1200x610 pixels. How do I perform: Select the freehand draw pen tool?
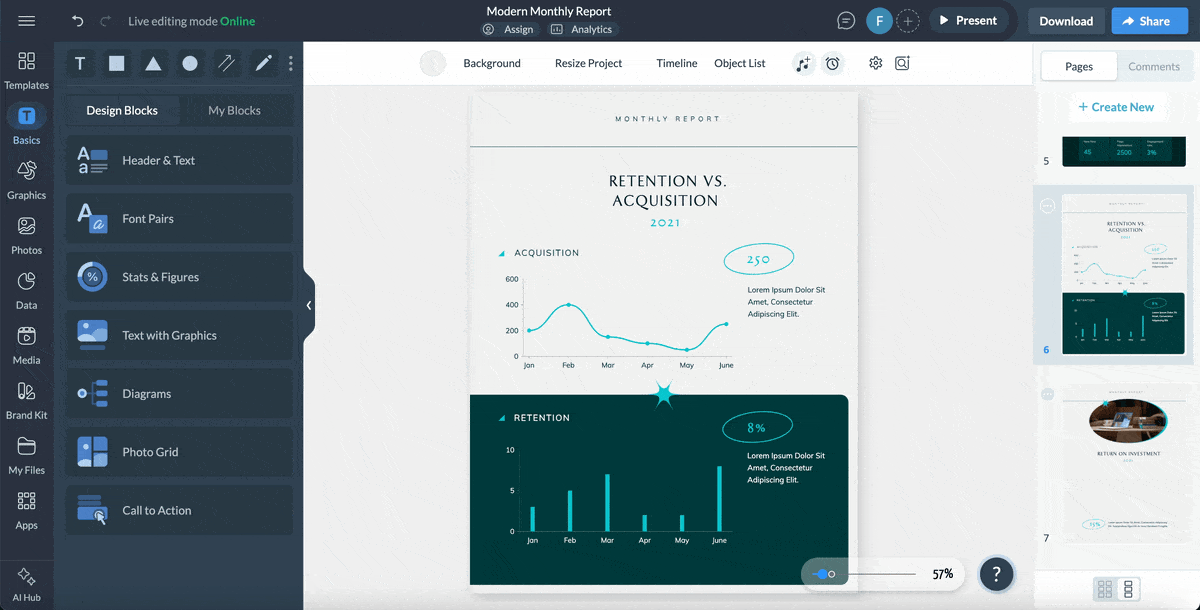[262, 63]
